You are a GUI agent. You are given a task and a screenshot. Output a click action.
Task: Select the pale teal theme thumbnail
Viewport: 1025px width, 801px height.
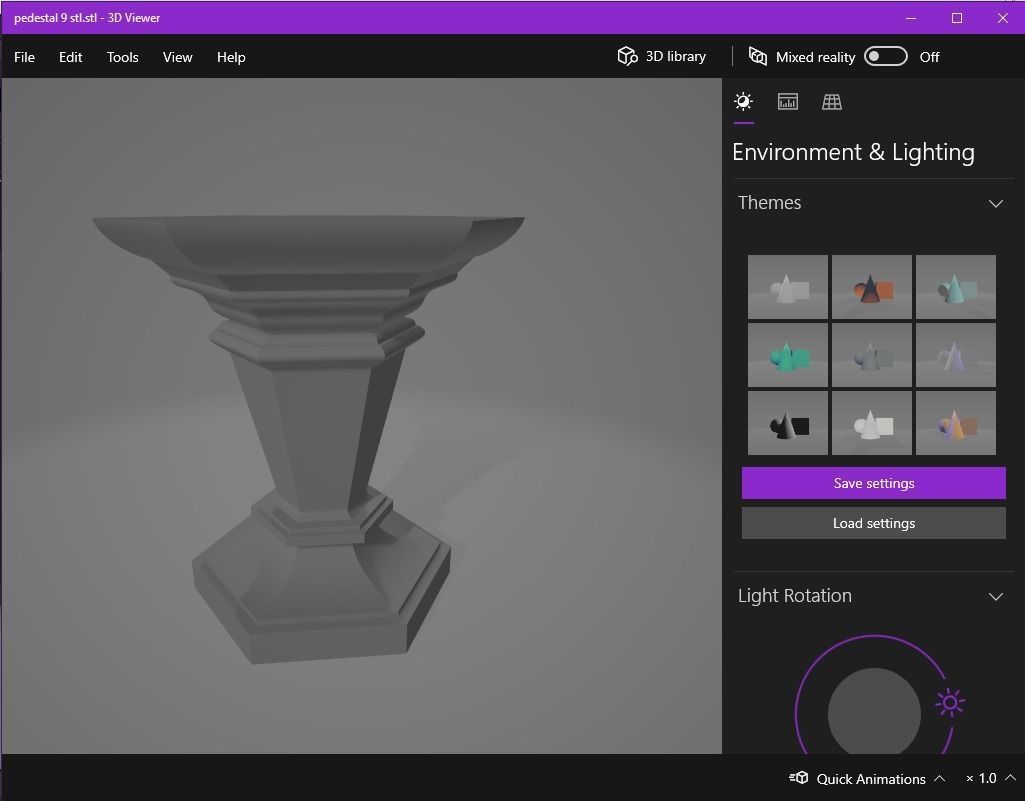956,287
